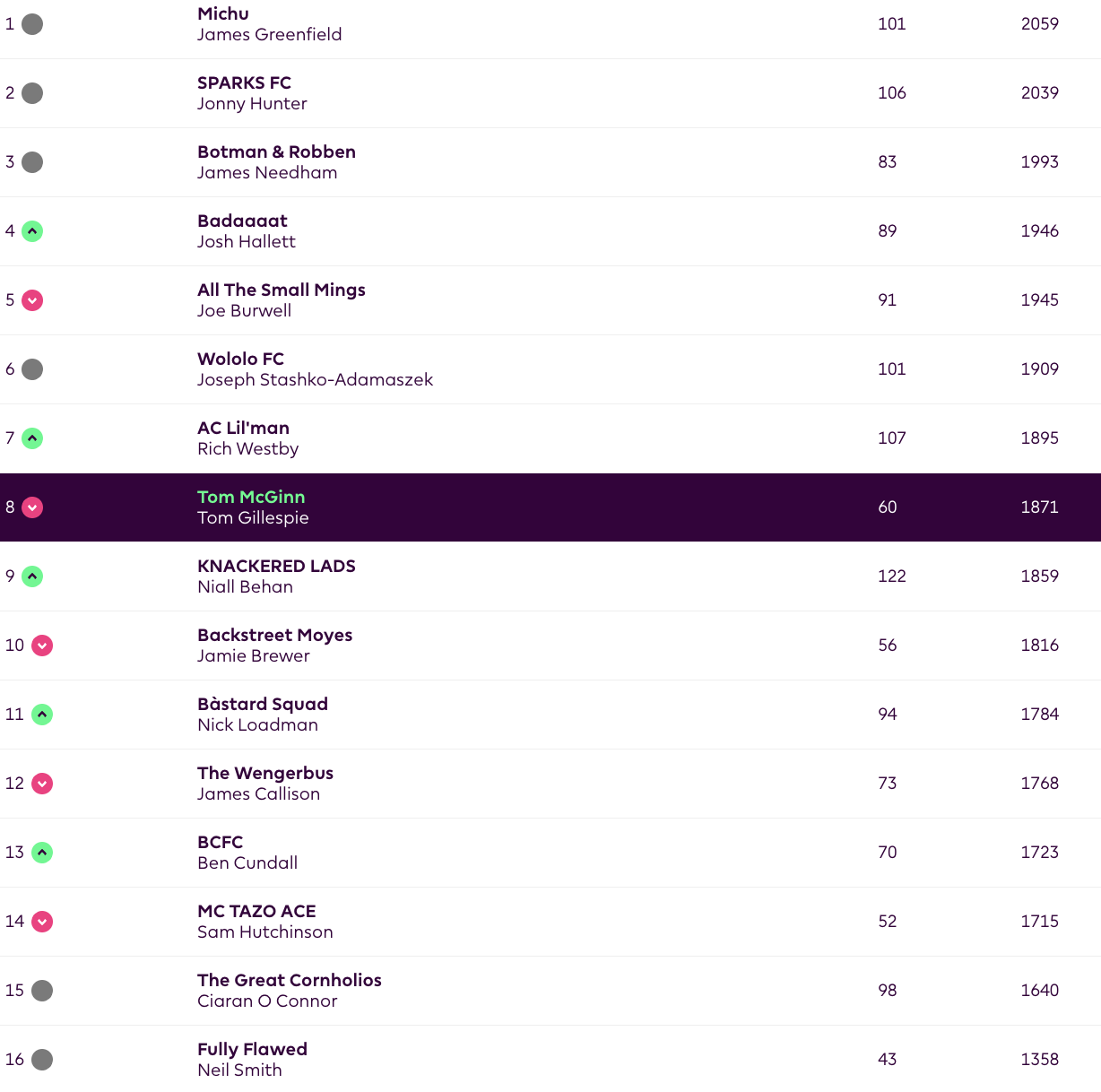The height and width of the screenshot is (1092, 1101).
Task: Open the Michu team link
Action: coord(223,13)
